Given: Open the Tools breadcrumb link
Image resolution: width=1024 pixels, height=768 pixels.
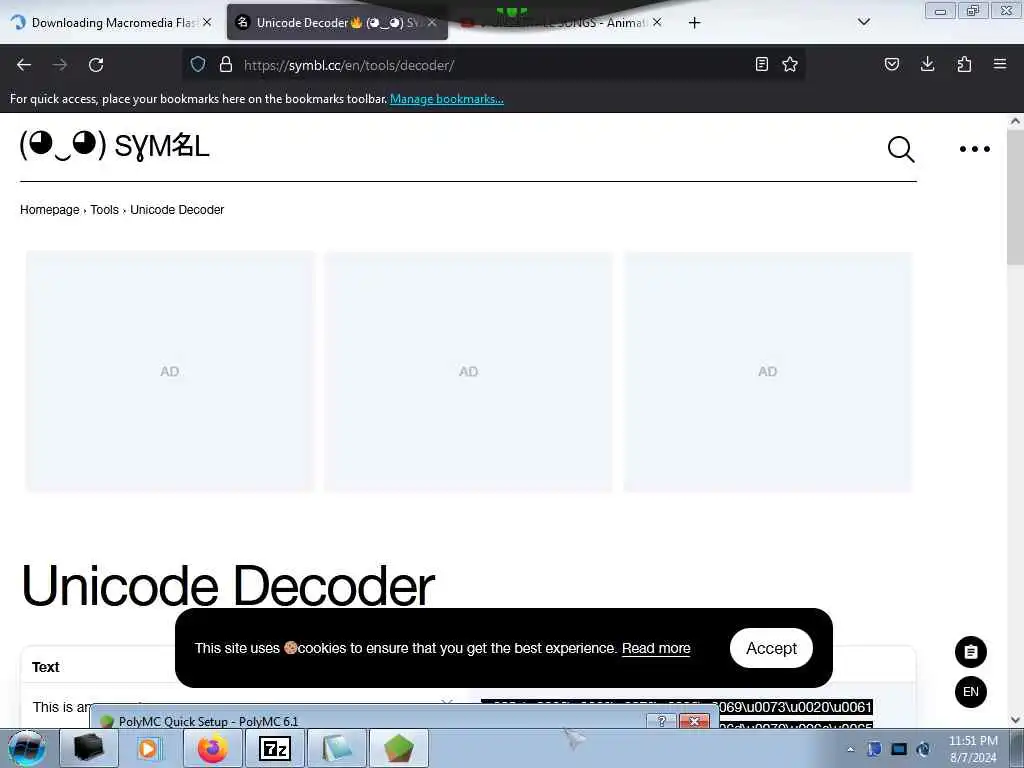Looking at the screenshot, I should [104, 210].
